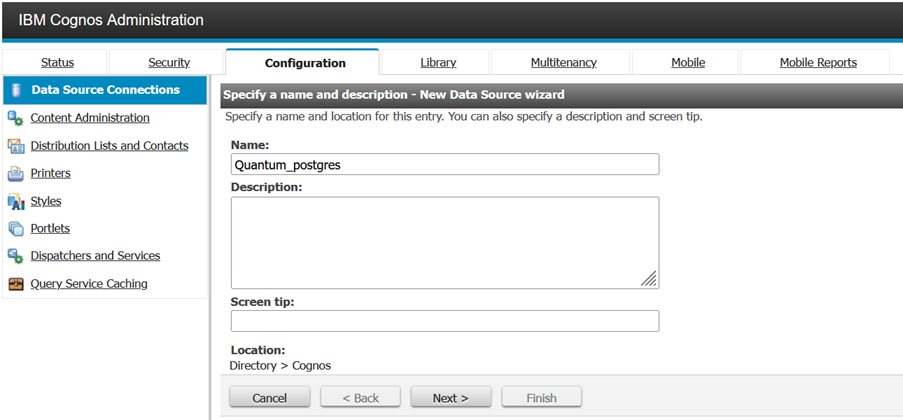Click into the Name text field

click(x=444, y=164)
